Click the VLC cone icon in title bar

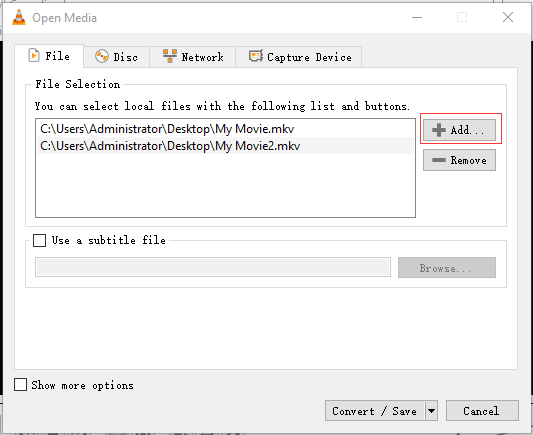[19, 17]
